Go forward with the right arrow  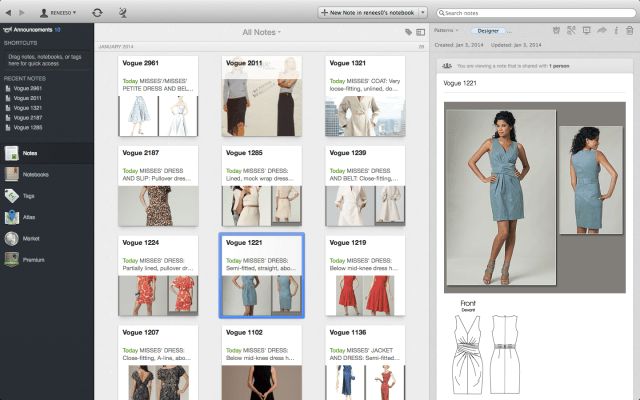point(22,13)
